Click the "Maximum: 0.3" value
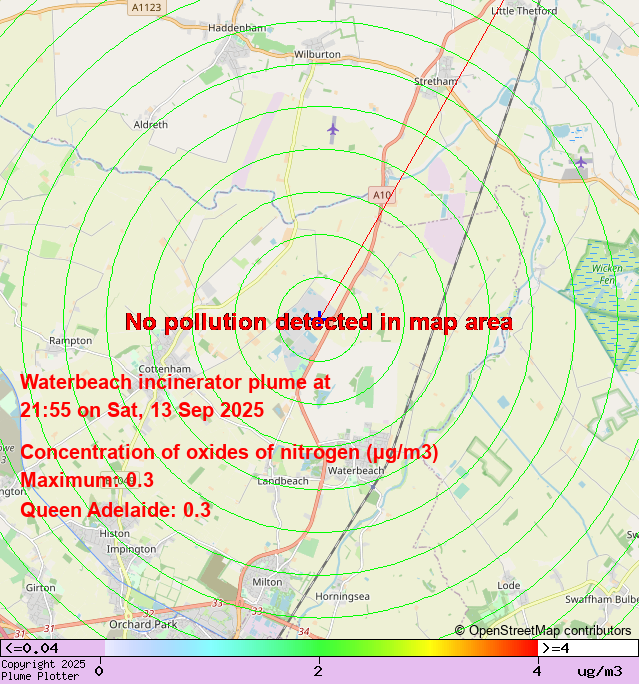Screen dimensions: 639x684 [x=87, y=480]
